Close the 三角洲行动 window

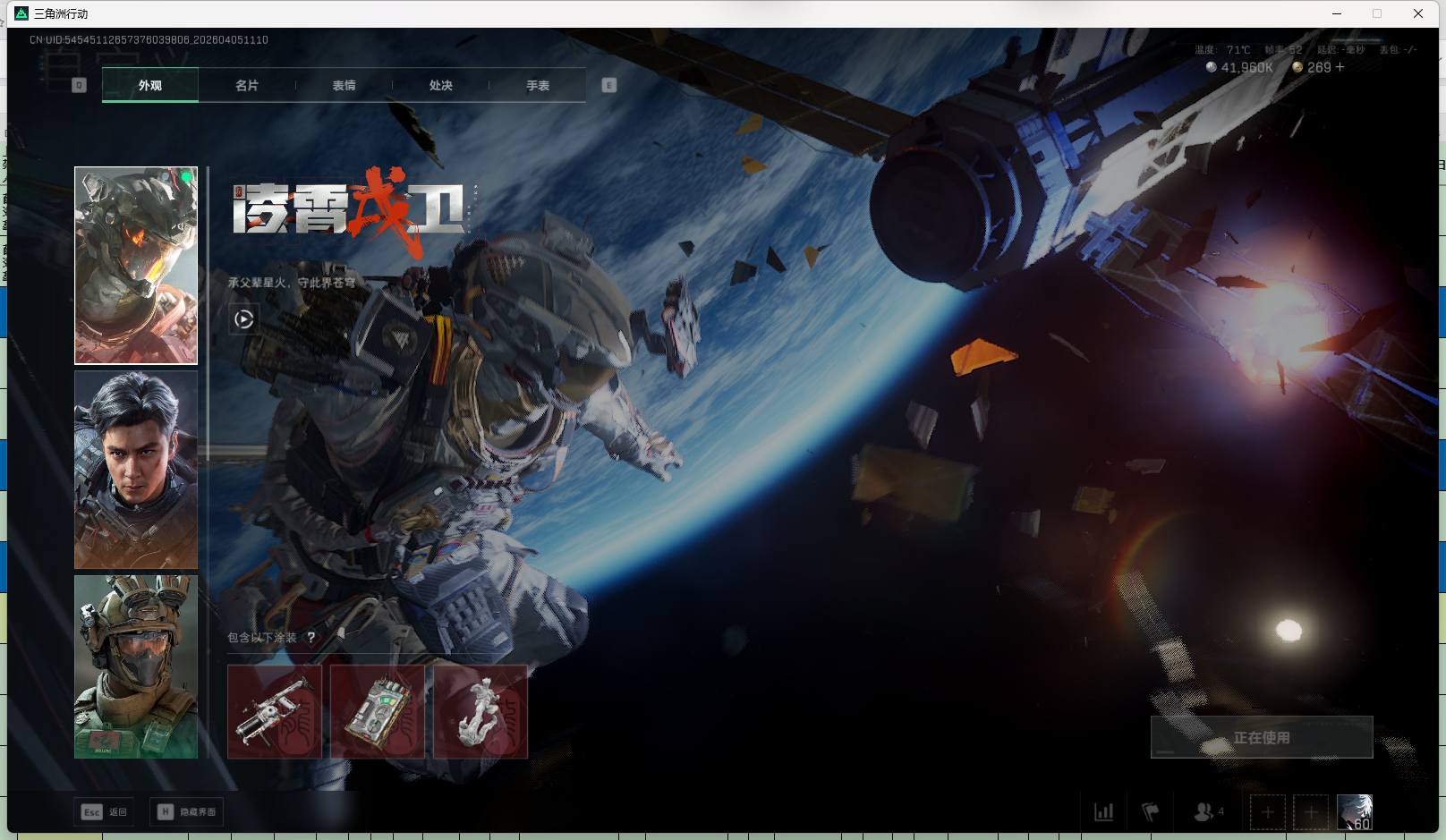[x=1418, y=13]
